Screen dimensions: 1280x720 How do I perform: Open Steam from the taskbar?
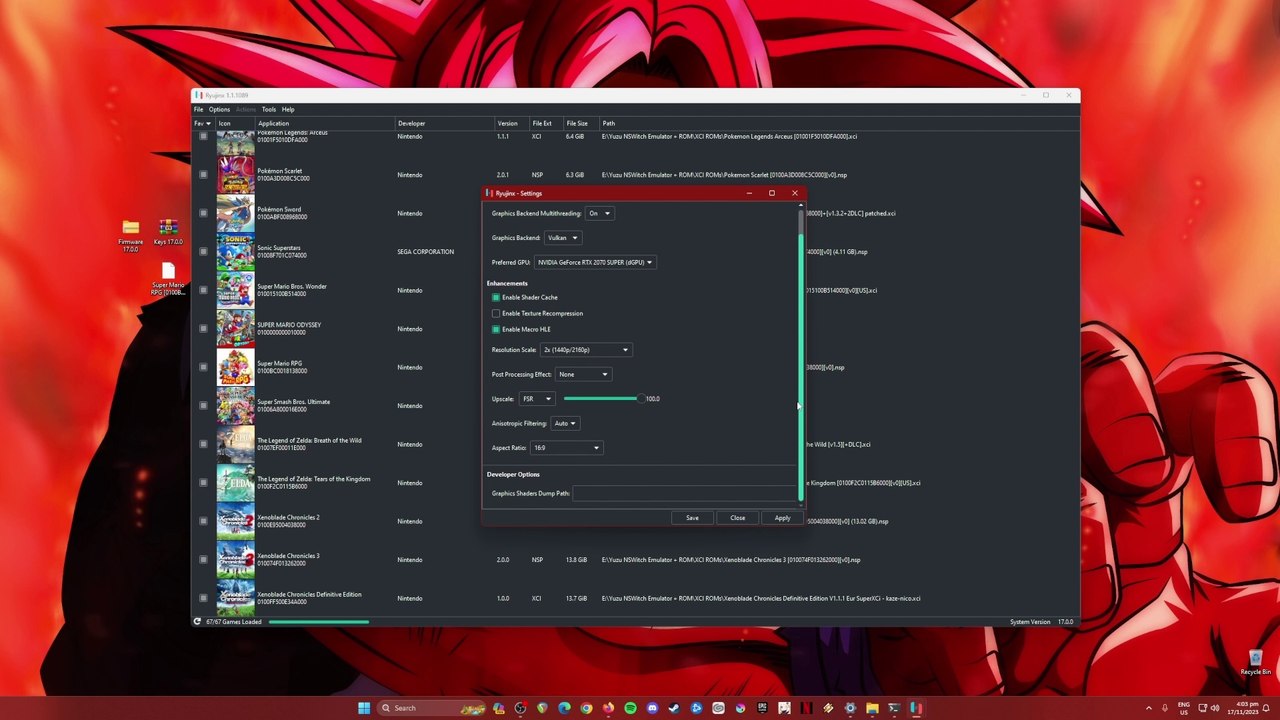tap(674, 708)
